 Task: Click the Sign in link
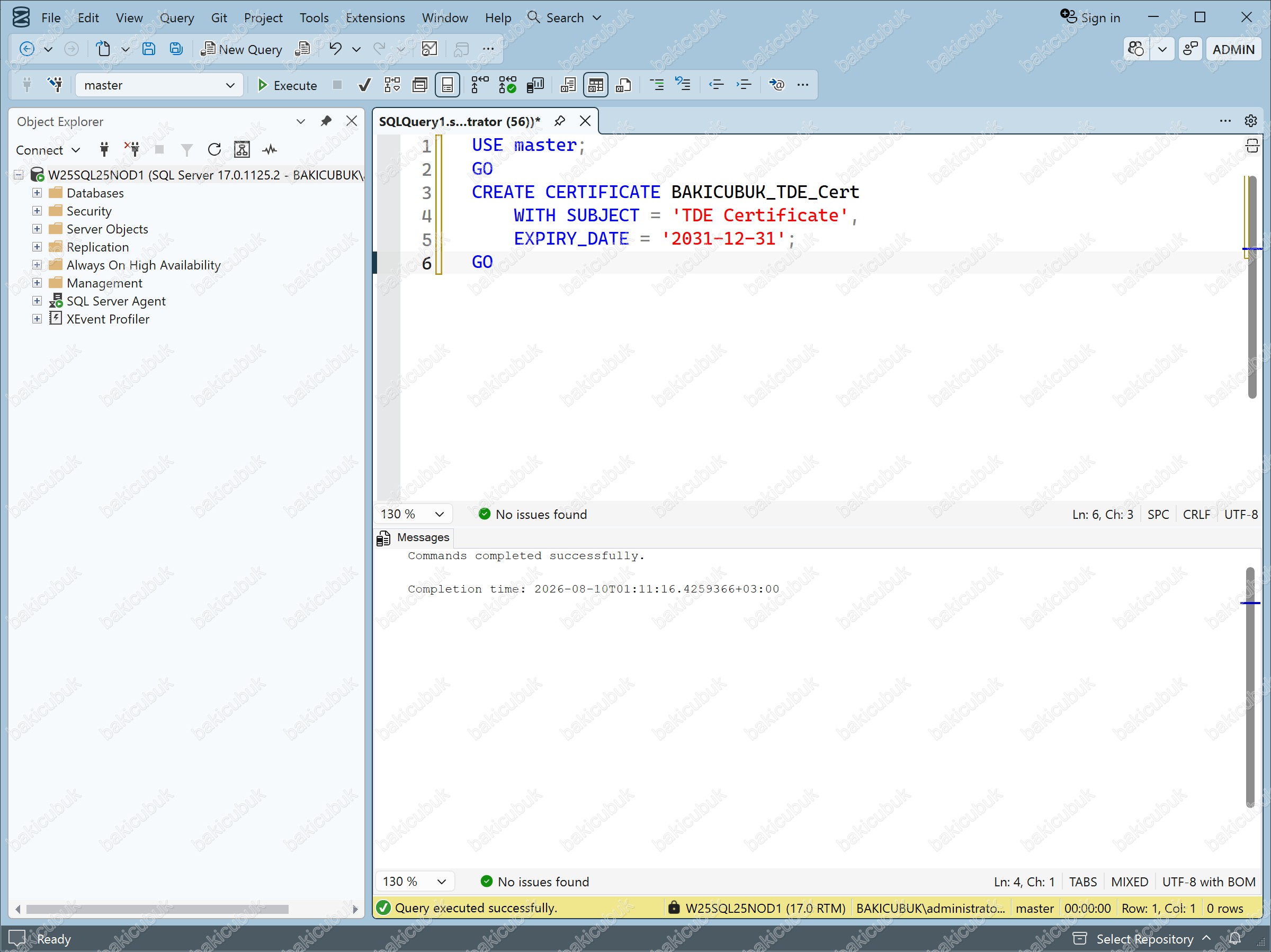point(1090,17)
